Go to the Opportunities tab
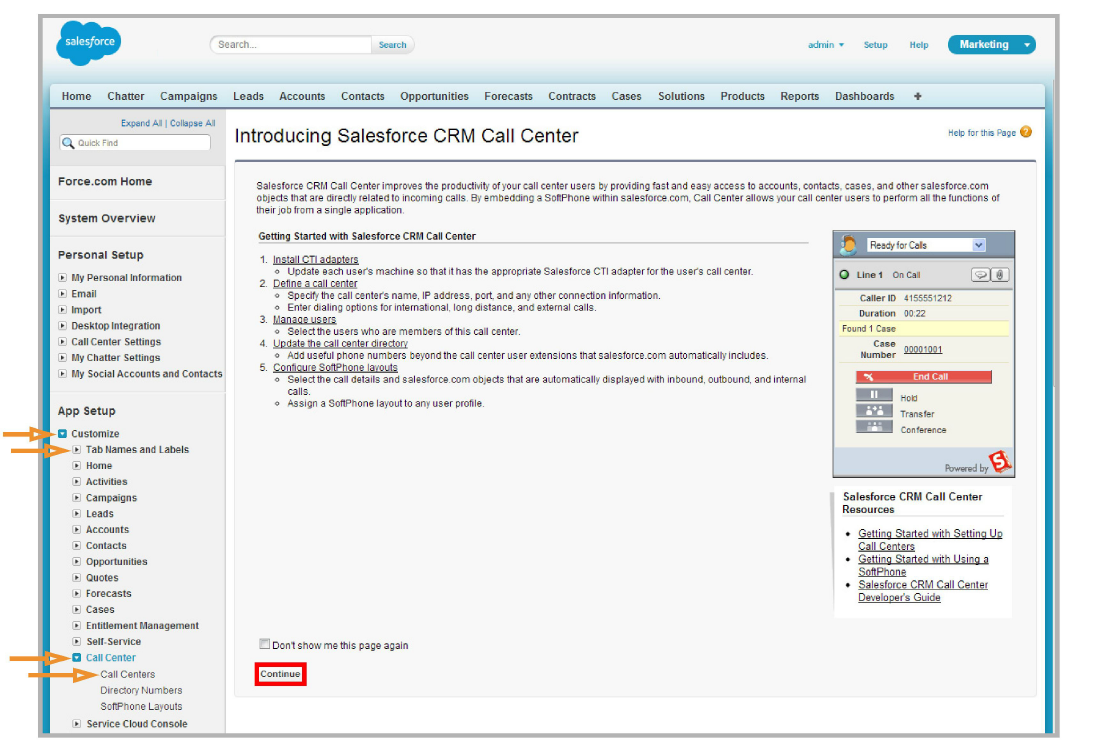 [x=434, y=96]
